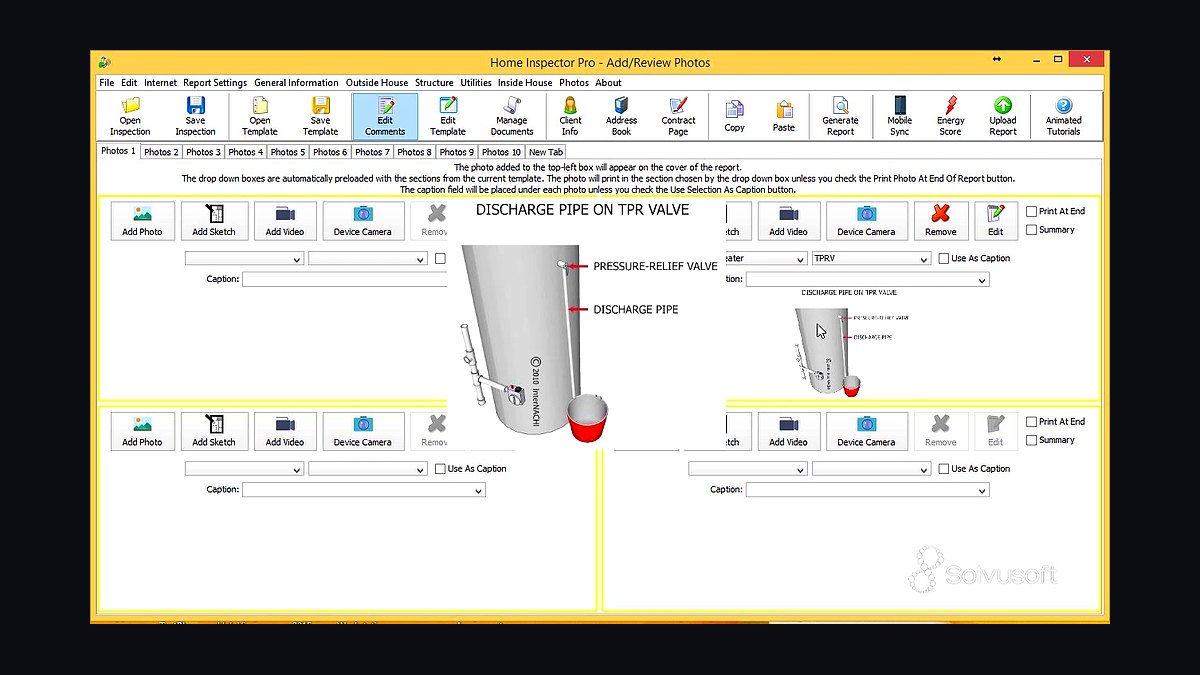The height and width of the screenshot is (675, 1200).
Task: Open second section dropdown in bottom-left box
Action: (x=368, y=469)
